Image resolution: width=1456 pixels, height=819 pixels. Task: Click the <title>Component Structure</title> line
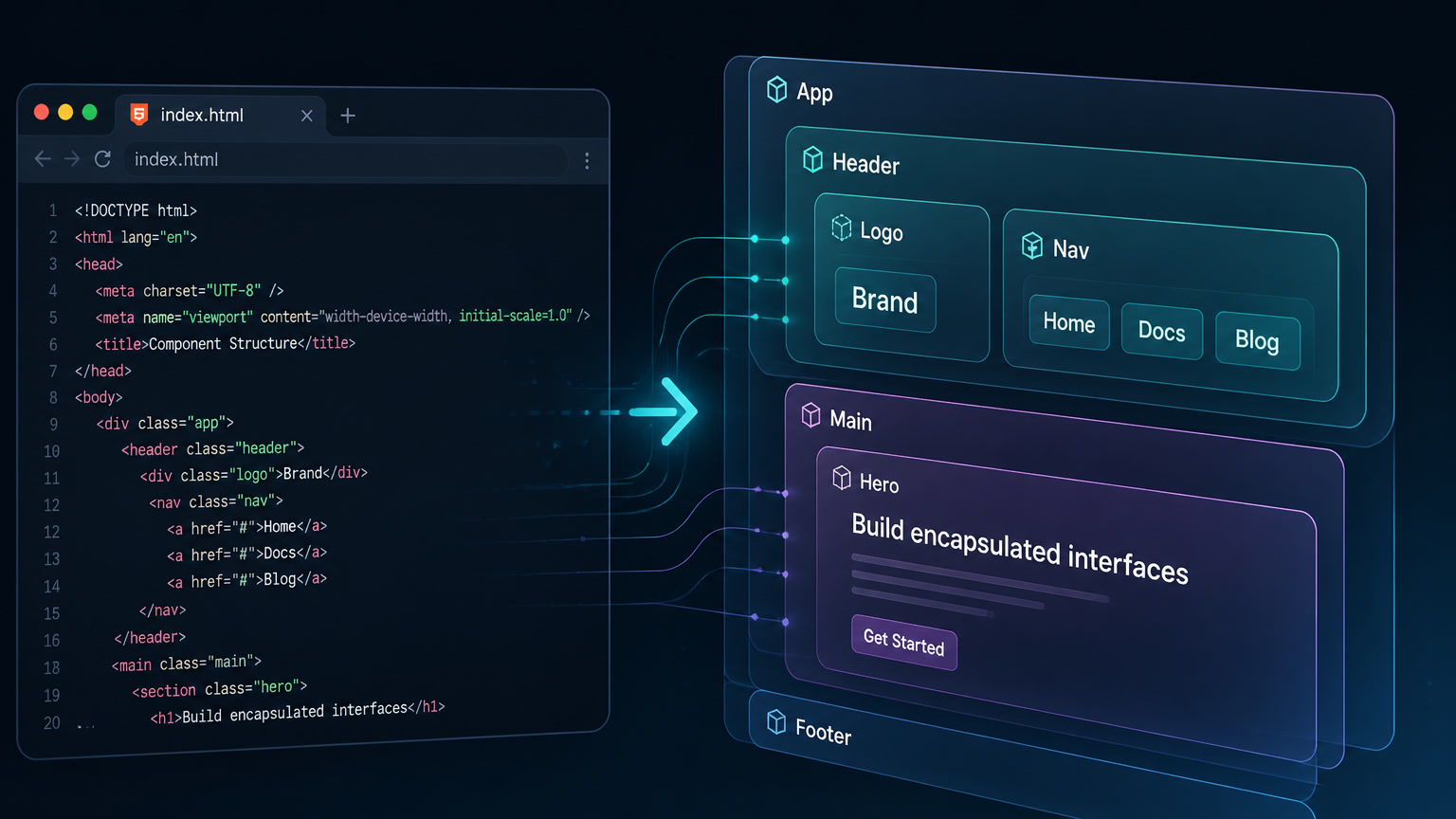pos(226,343)
